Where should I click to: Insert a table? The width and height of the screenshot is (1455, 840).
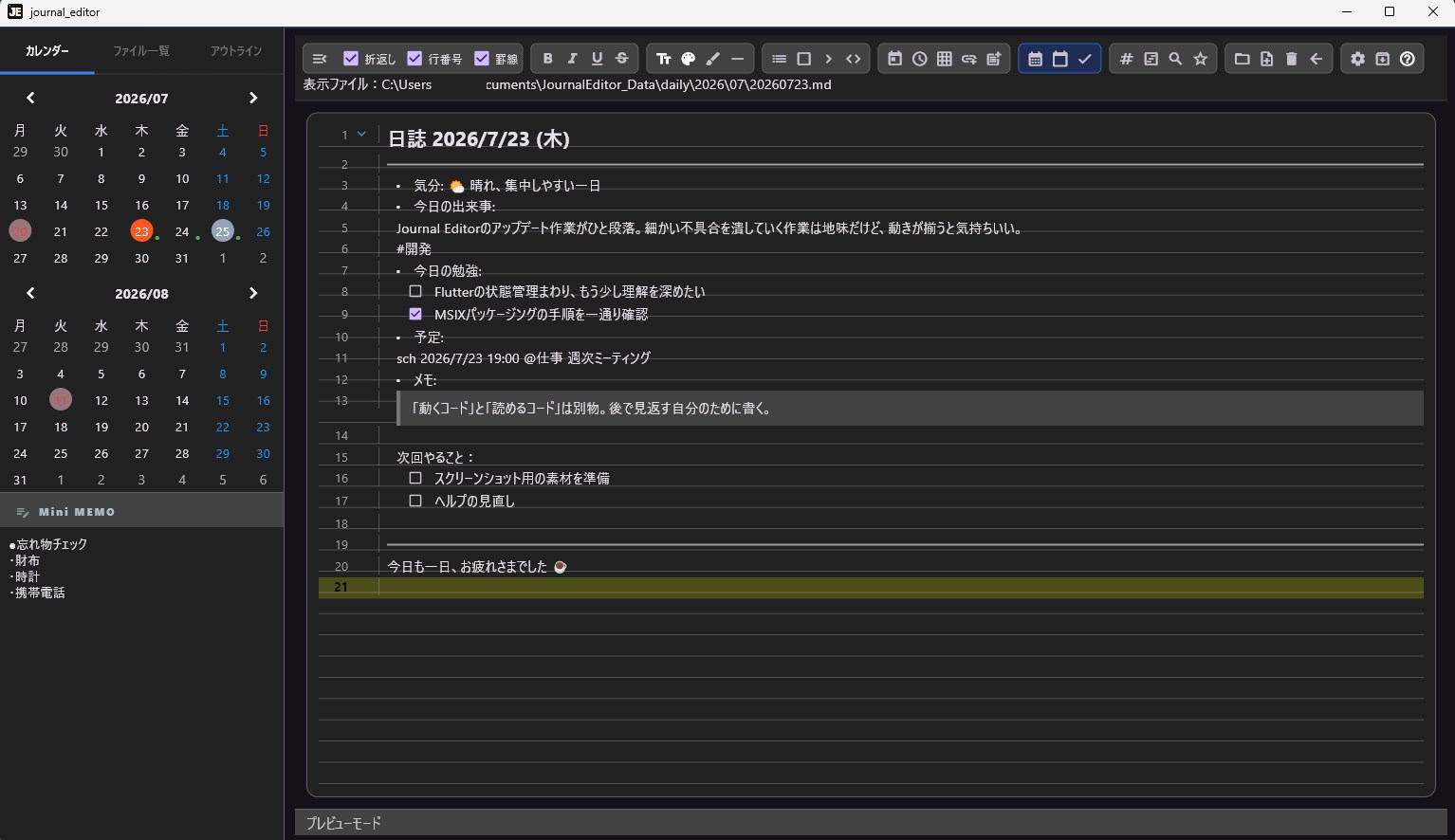944,59
